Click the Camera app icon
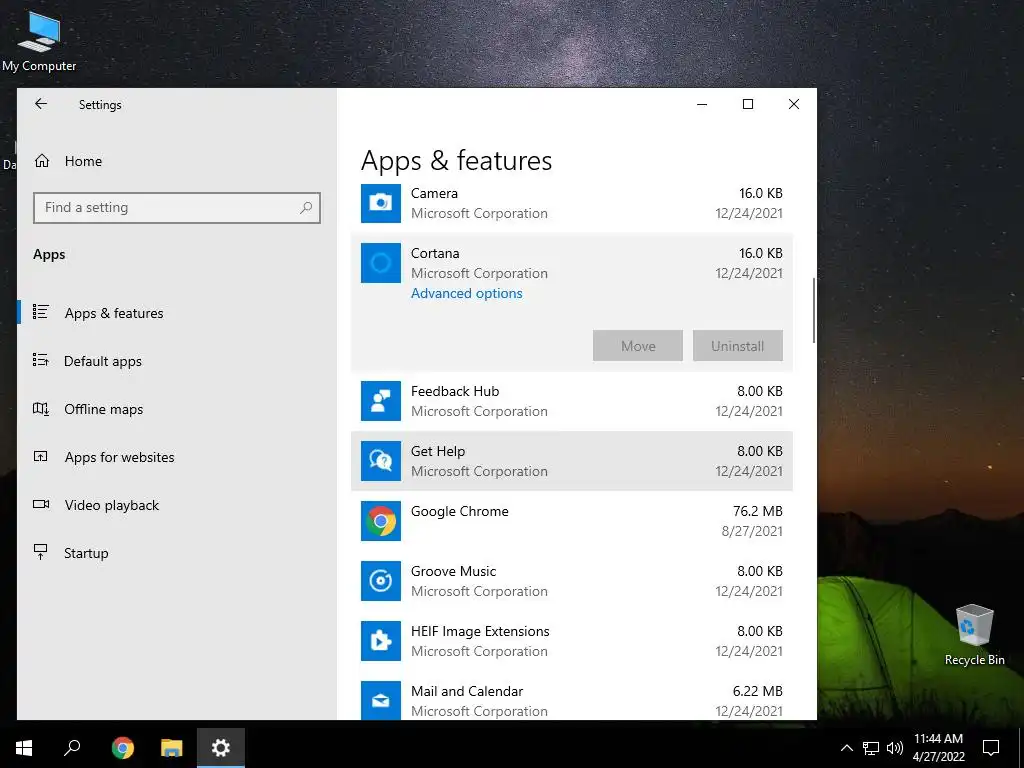1024x768 pixels. tap(381, 203)
